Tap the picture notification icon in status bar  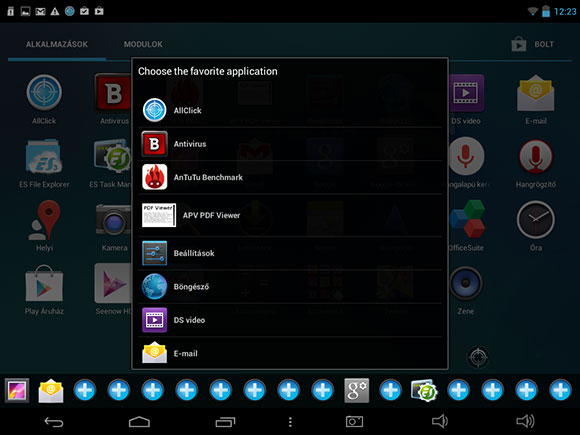point(25,11)
